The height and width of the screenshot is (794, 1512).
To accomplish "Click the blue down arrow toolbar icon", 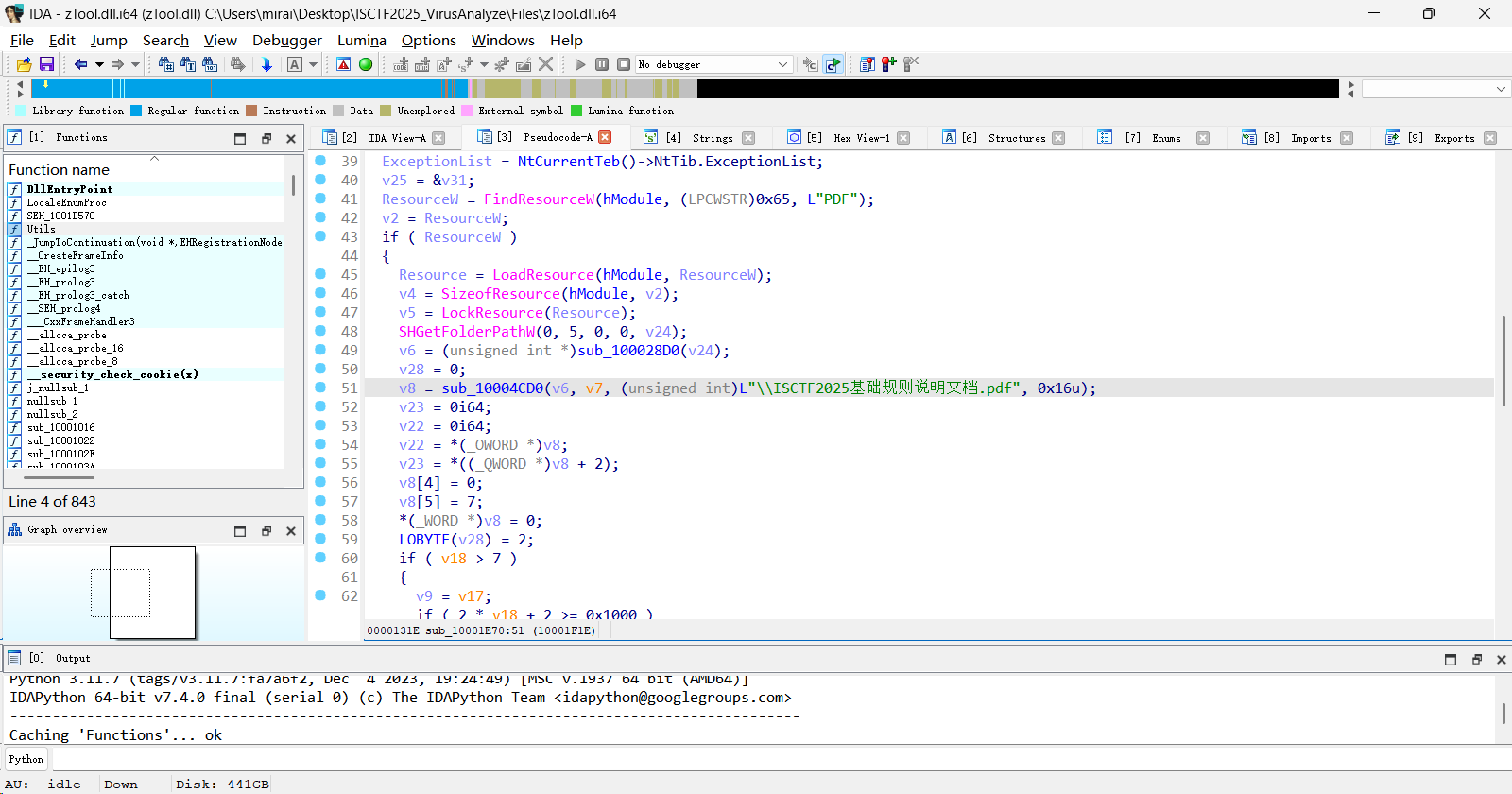I will 266,64.
